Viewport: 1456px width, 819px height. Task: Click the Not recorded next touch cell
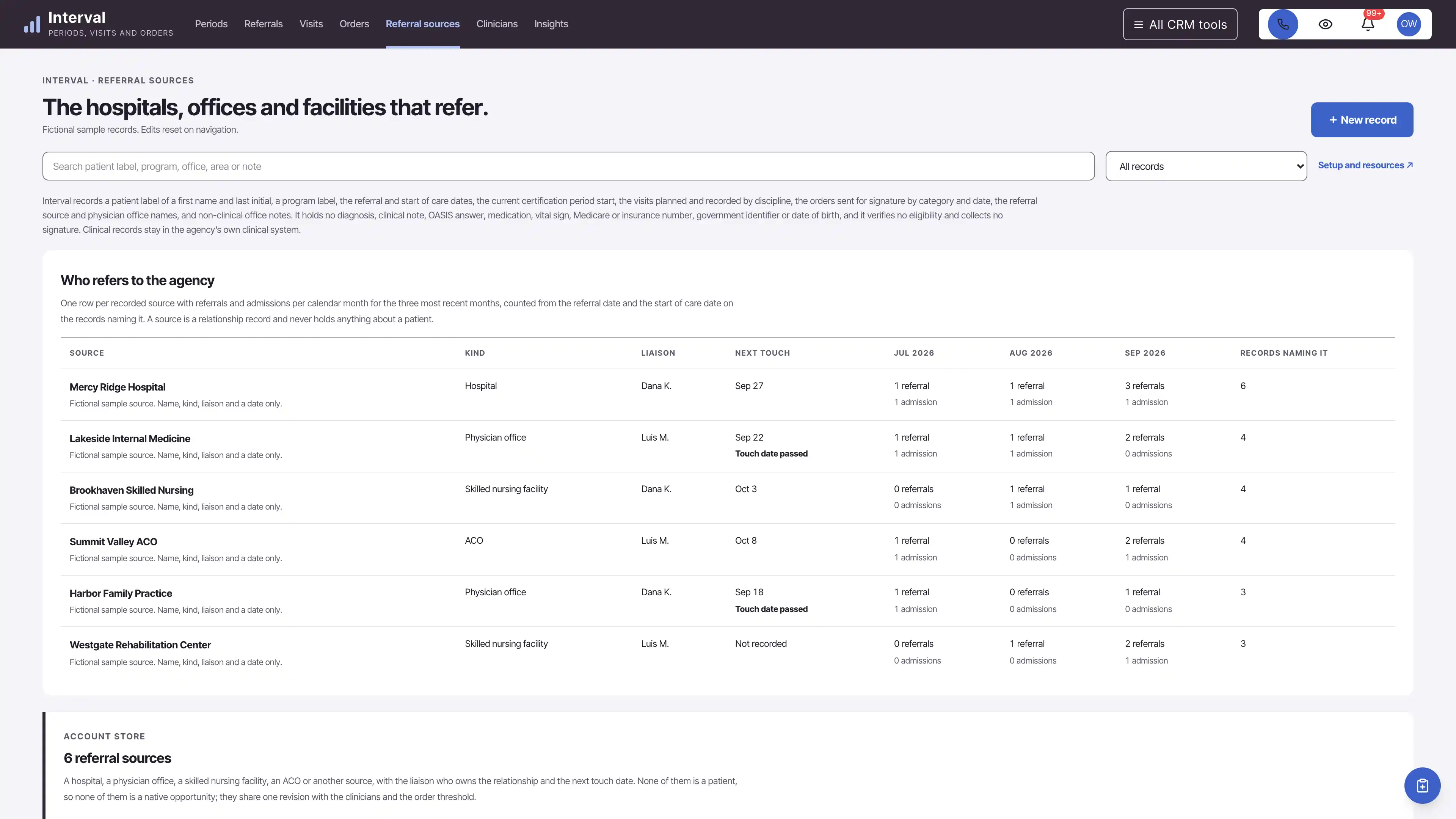pyautogui.click(x=761, y=644)
